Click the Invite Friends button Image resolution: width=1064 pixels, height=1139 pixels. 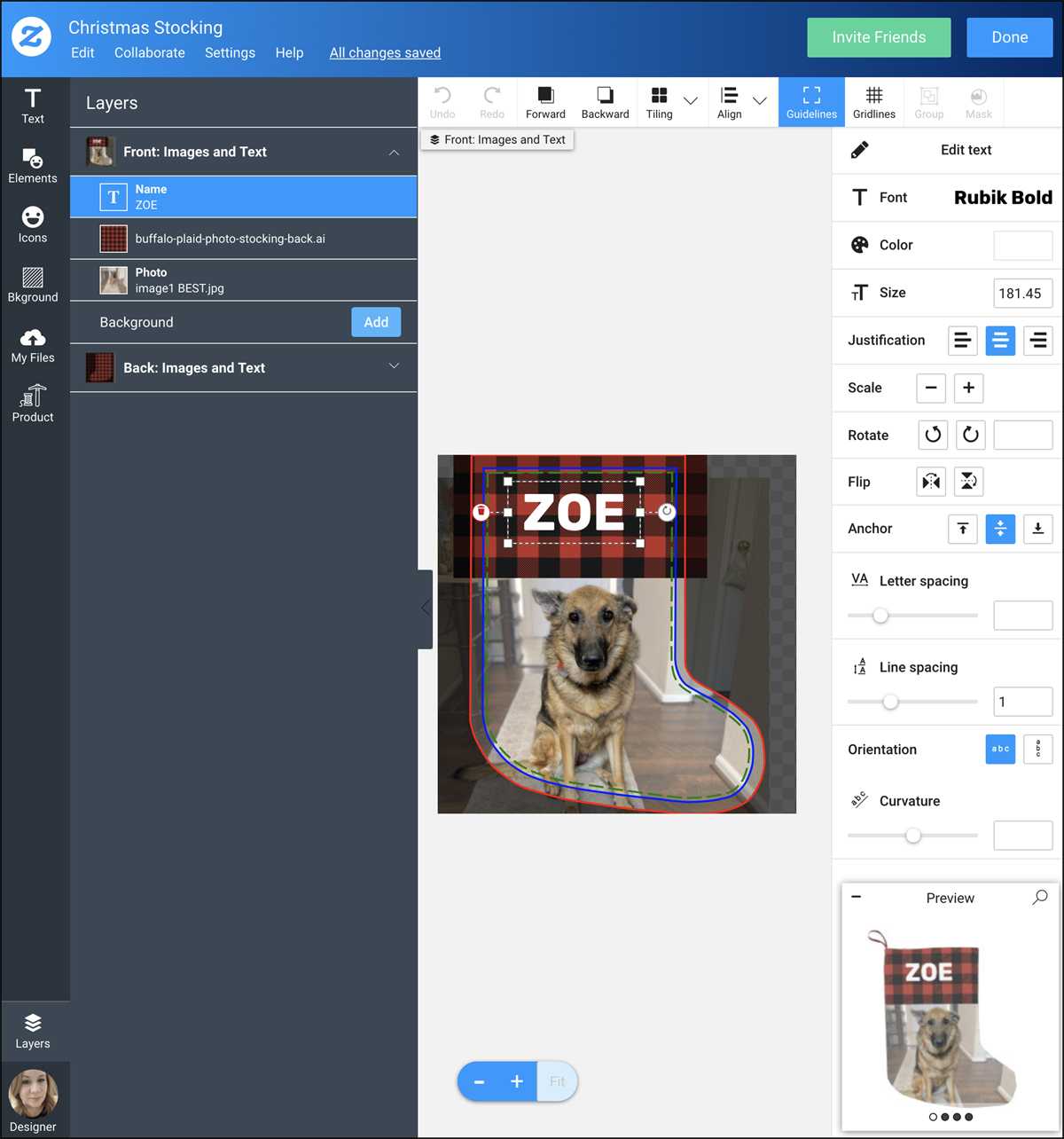coord(878,37)
